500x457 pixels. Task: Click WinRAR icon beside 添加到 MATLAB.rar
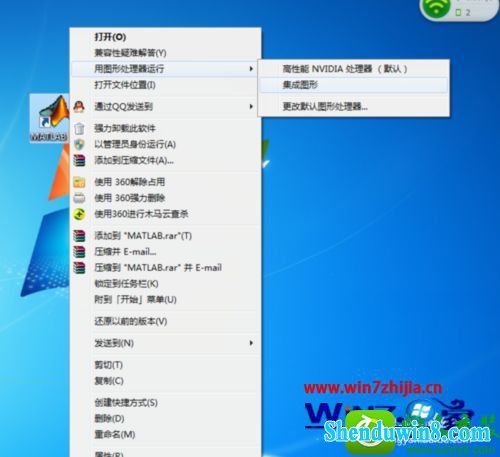(79, 236)
